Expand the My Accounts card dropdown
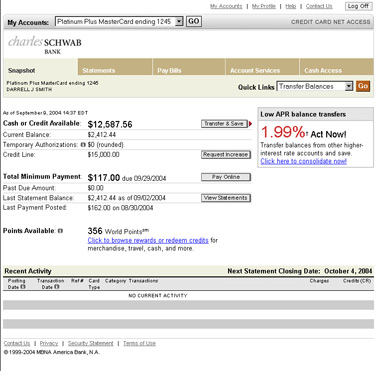Viewport: 377px width, 371px height. [x=179, y=22]
